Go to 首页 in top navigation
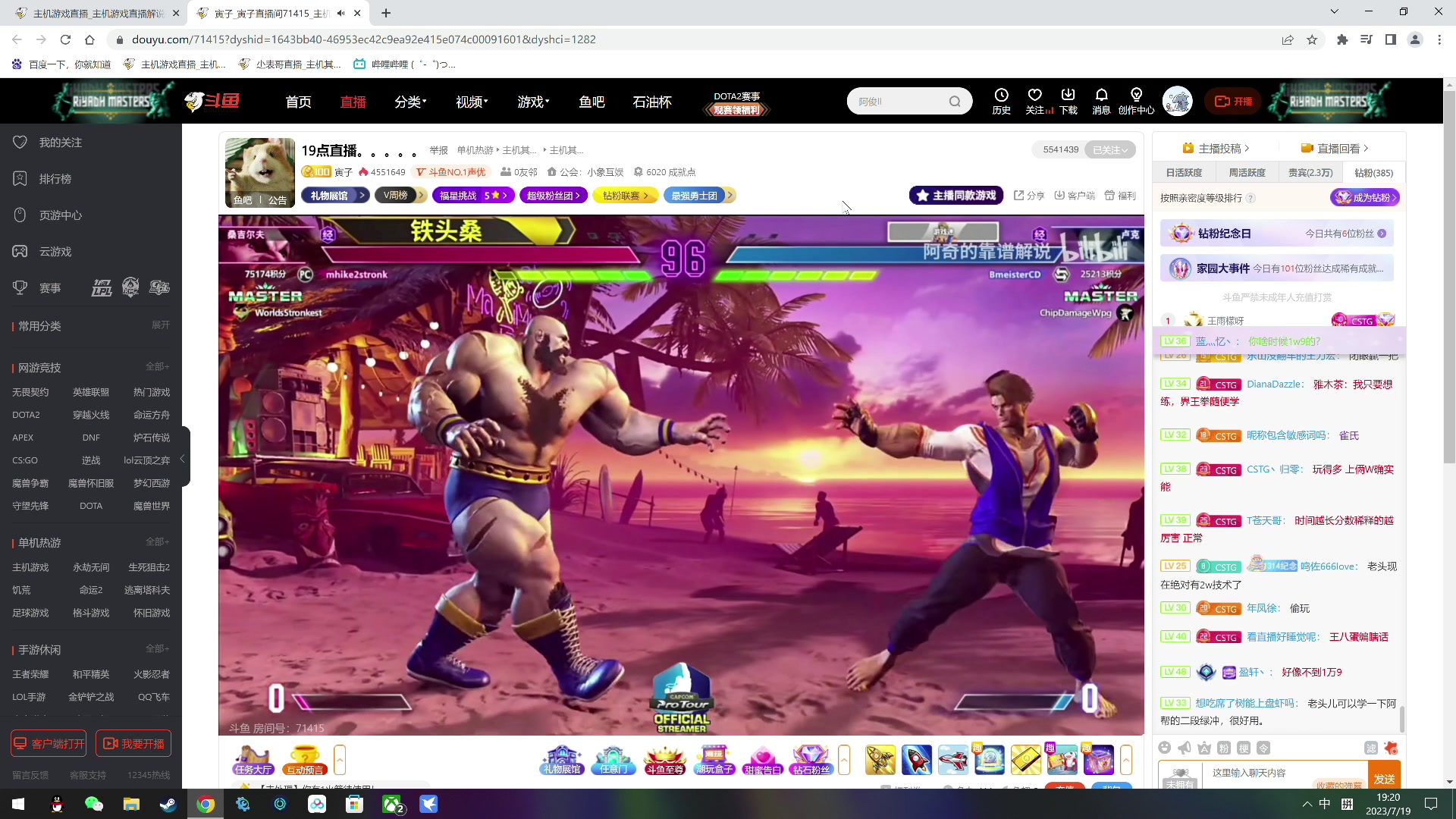 [298, 102]
